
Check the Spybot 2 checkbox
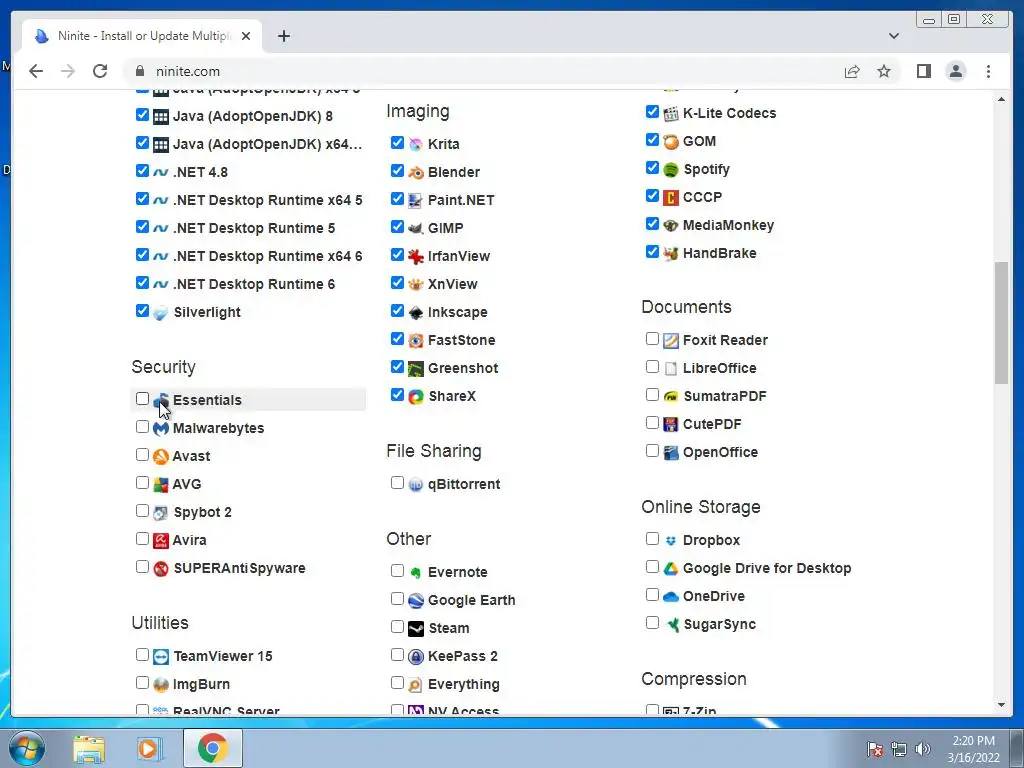coord(142,511)
